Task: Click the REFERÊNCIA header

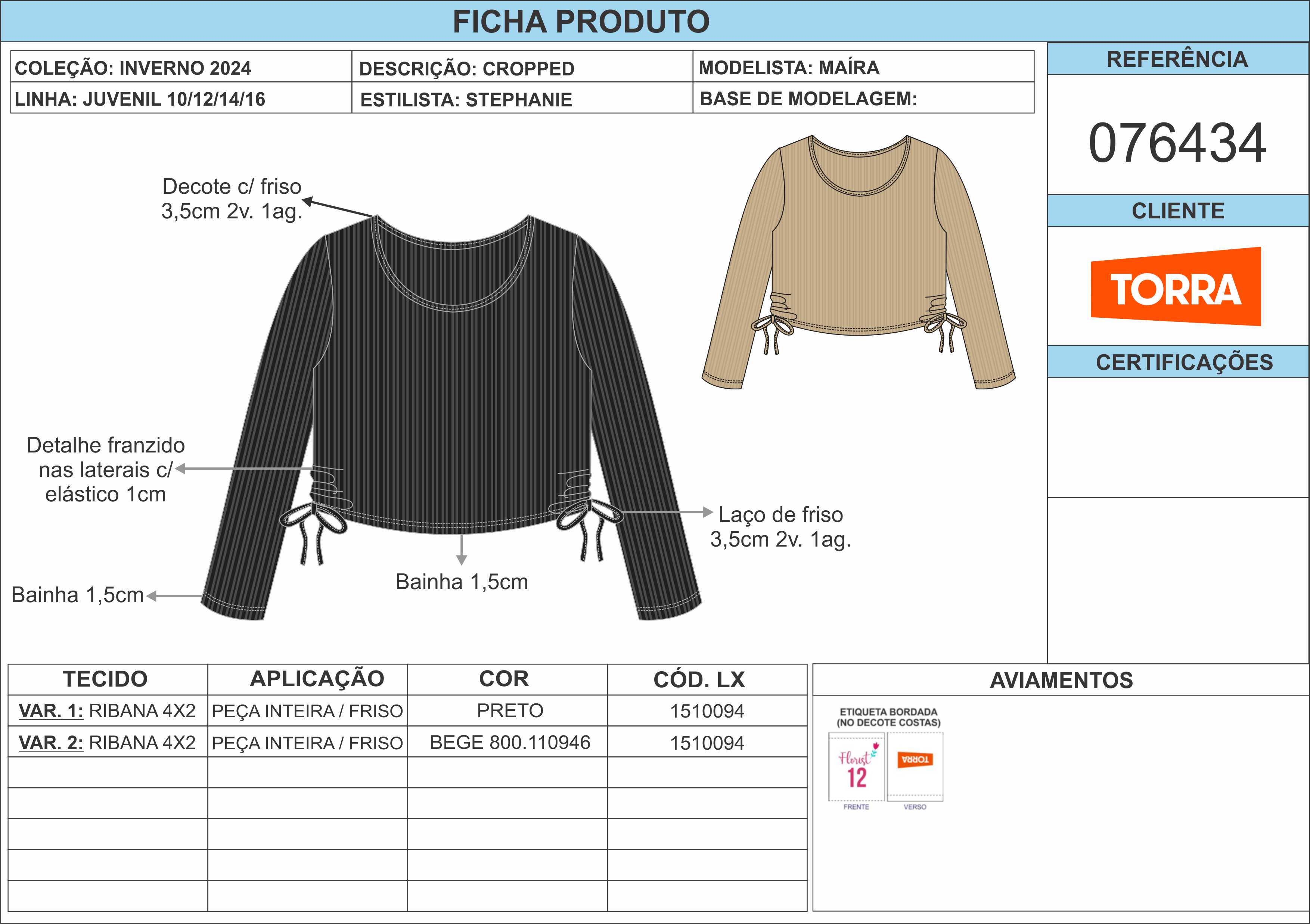Action: 1177,59
